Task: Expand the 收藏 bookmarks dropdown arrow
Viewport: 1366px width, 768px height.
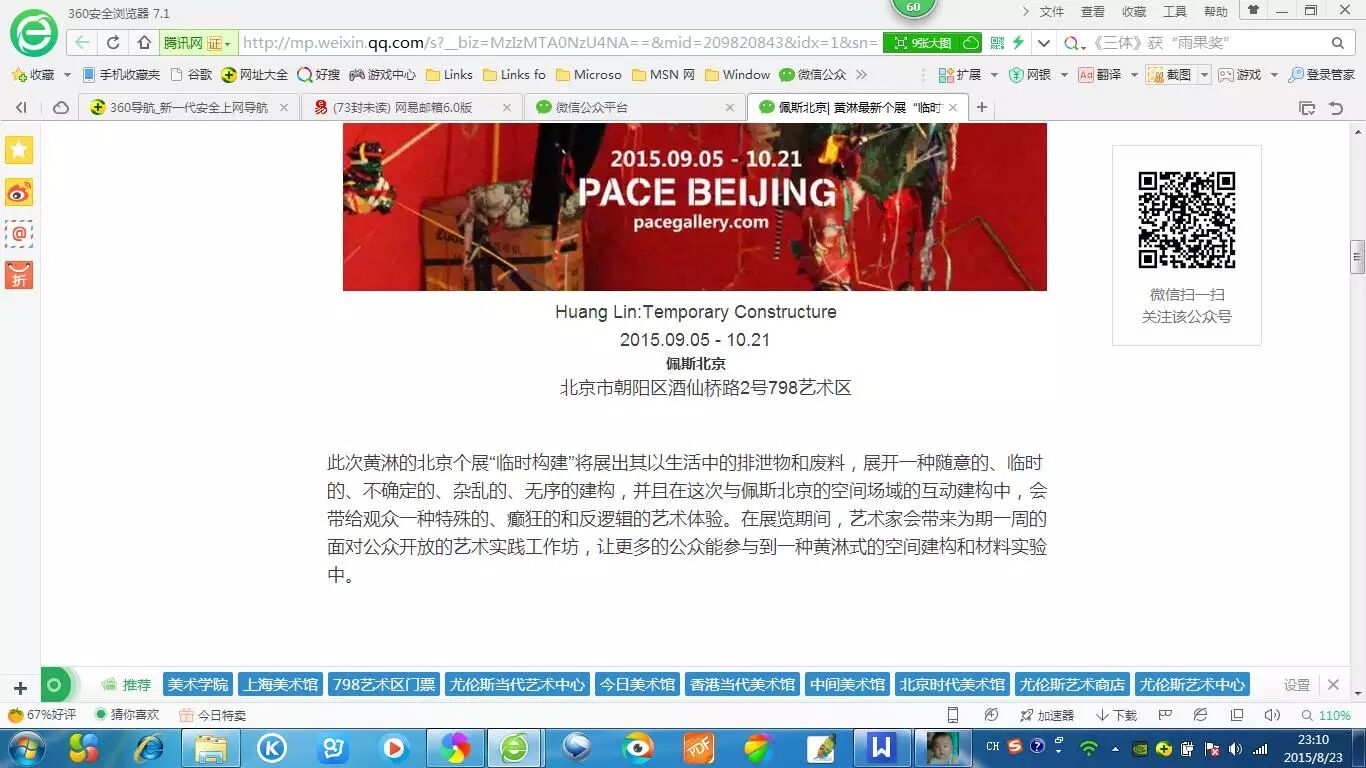Action: (x=67, y=75)
